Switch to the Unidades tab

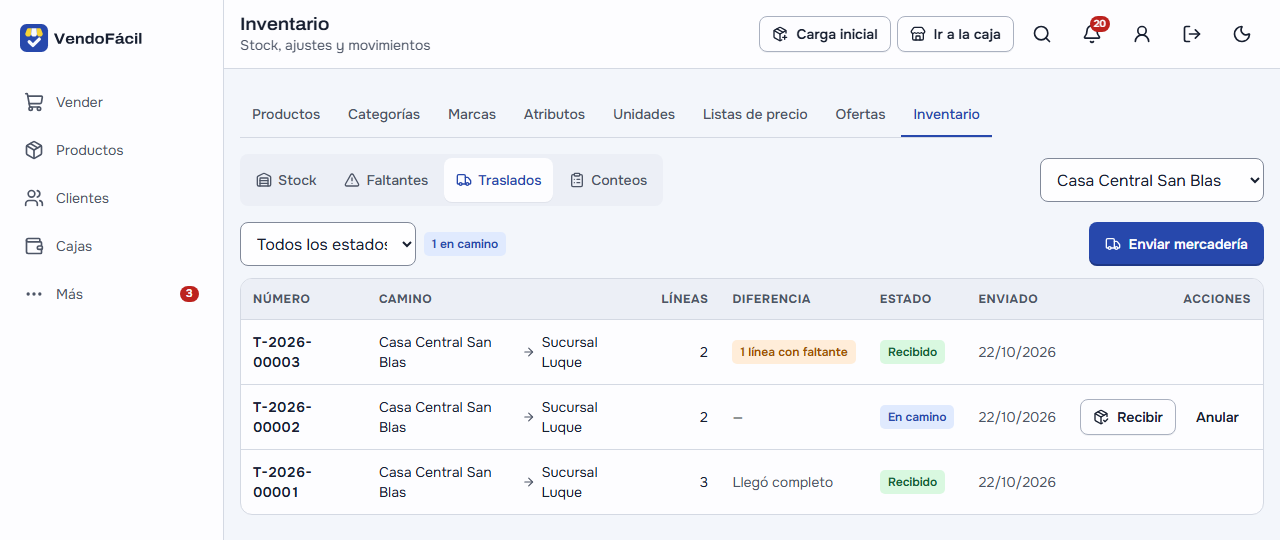pyautogui.click(x=644, y=114)
